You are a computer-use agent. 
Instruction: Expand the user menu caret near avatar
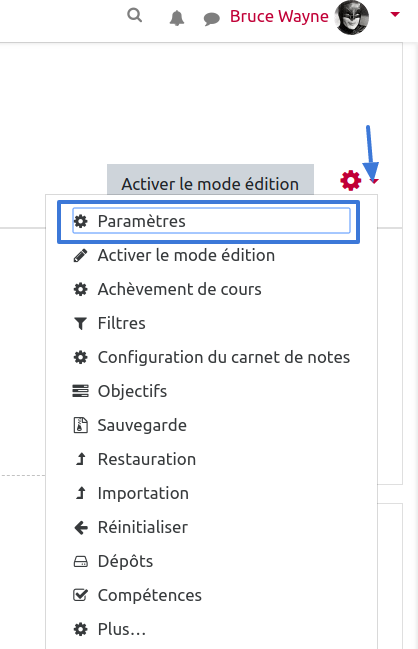(395, 14)
